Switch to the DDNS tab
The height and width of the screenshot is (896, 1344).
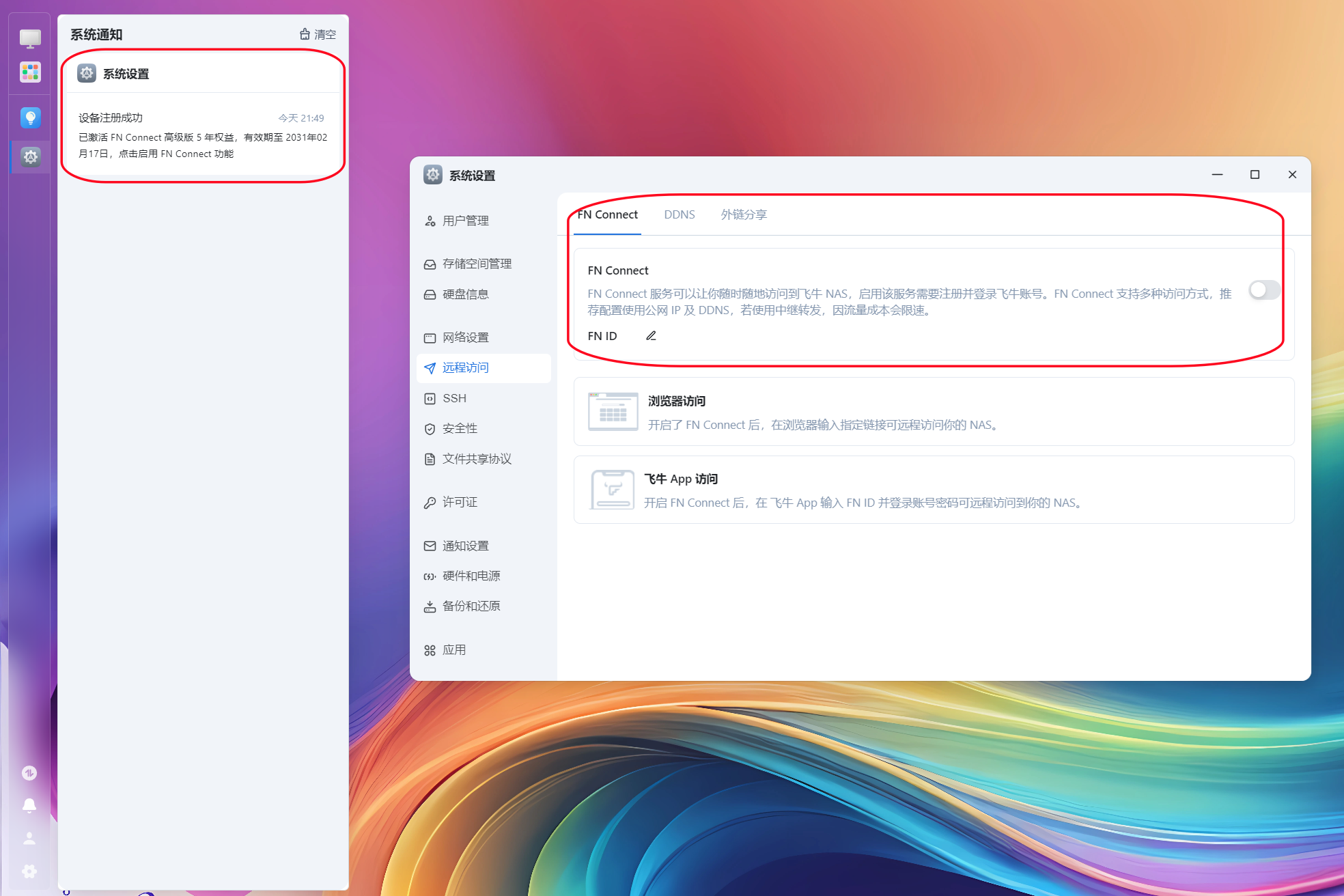(679, 214)
